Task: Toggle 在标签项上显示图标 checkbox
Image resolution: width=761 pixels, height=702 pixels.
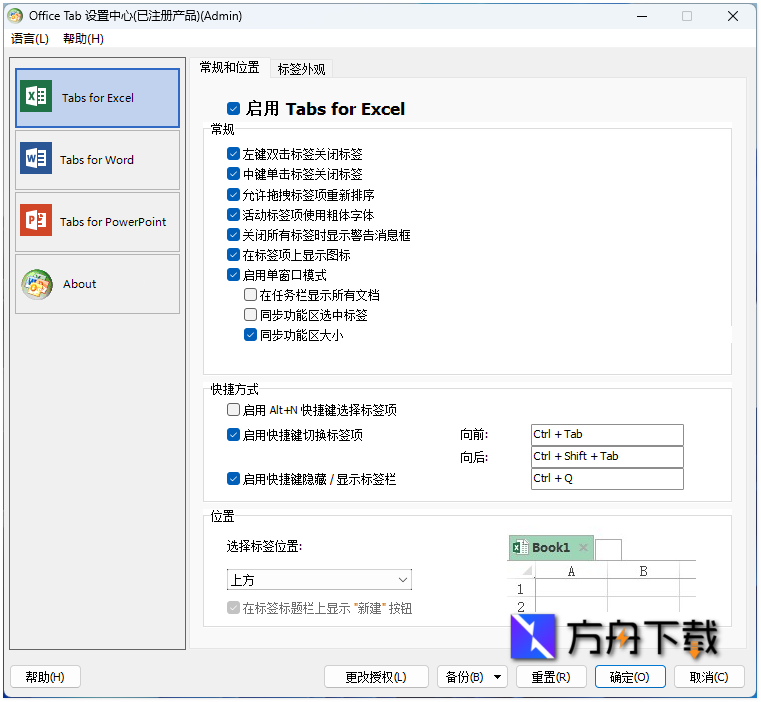Action: pyautogui.click(x=233, y=255)
